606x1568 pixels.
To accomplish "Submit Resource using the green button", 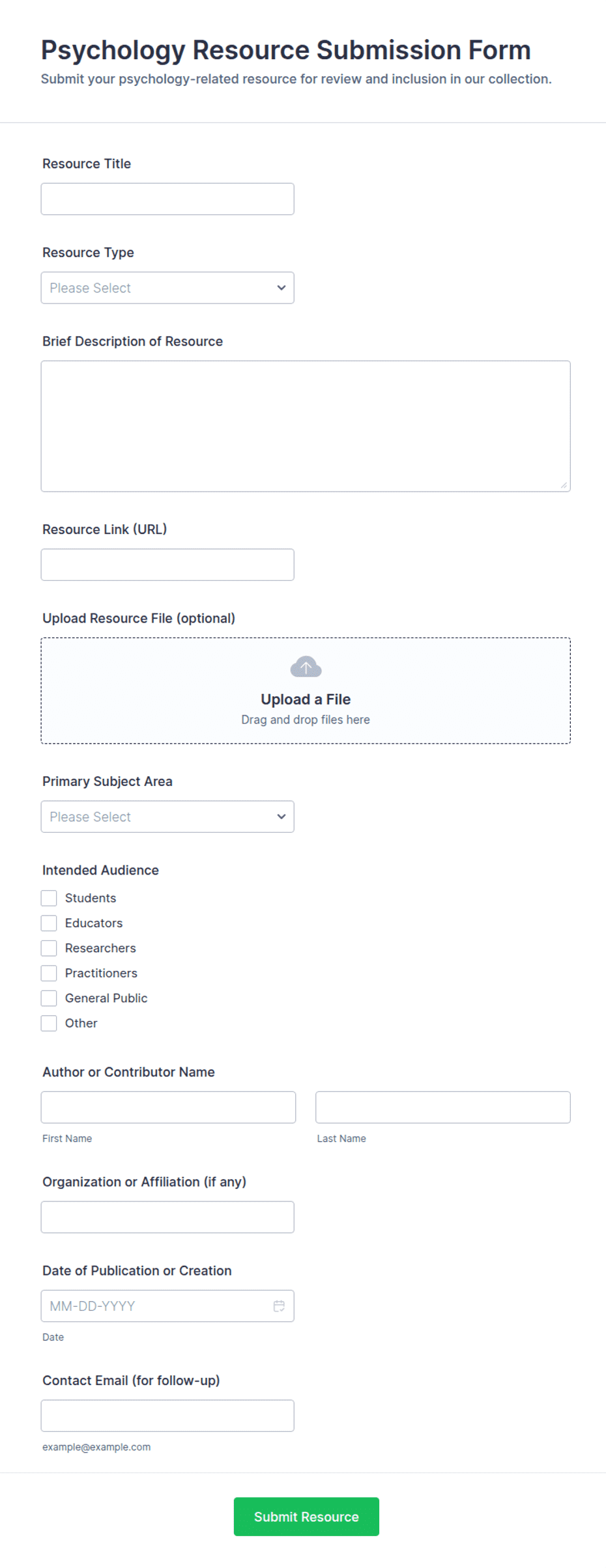I will pos(306,1517).
